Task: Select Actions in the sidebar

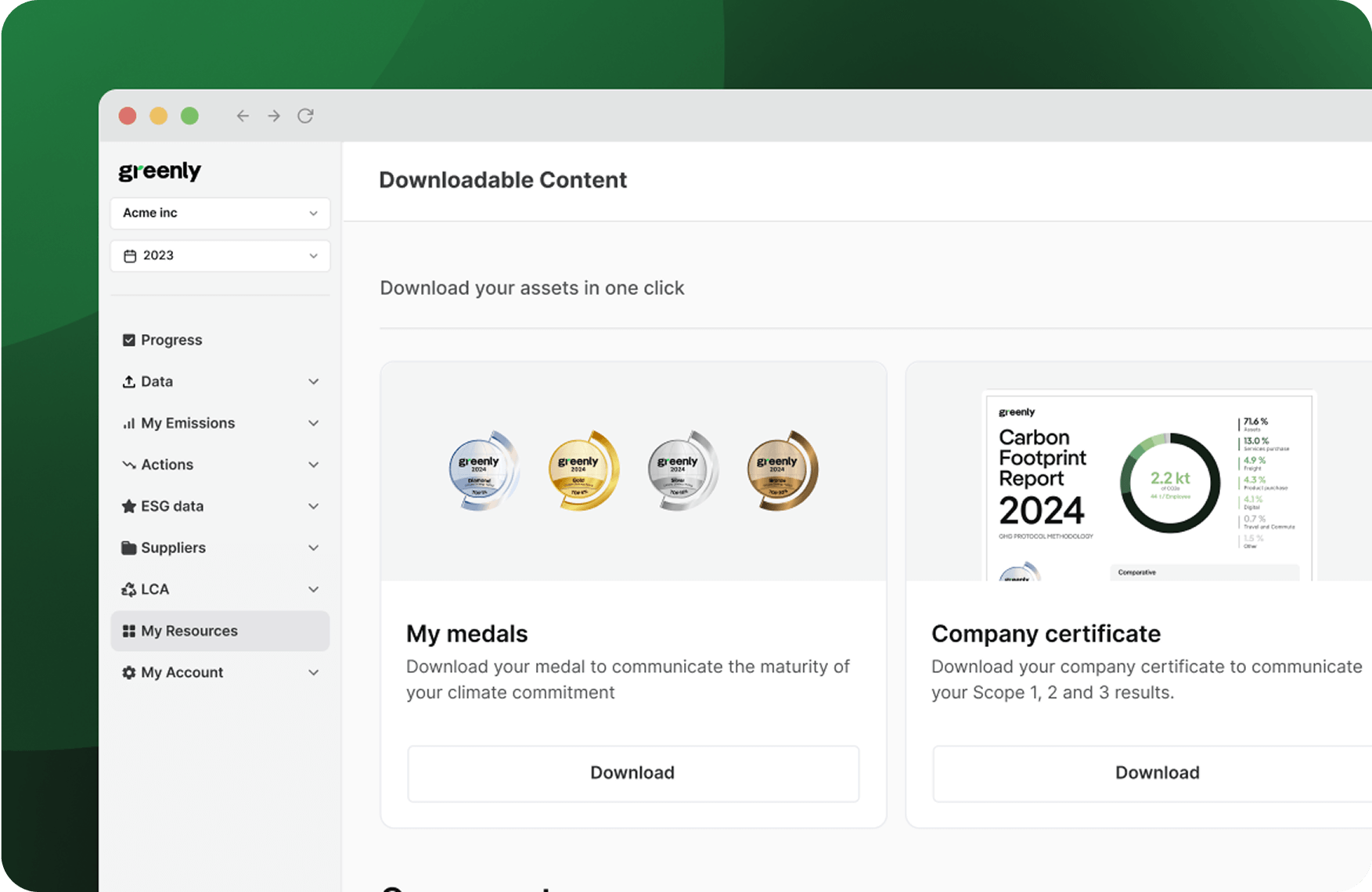Action: [x=220, y=465]
